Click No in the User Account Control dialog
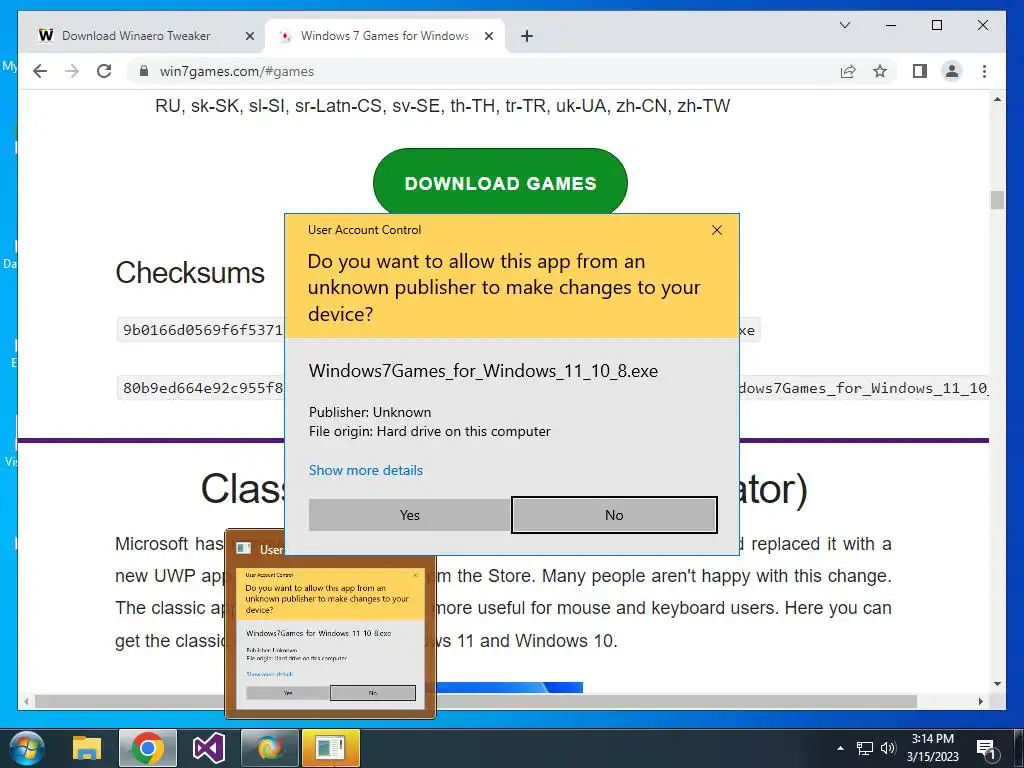 point(614,515)
